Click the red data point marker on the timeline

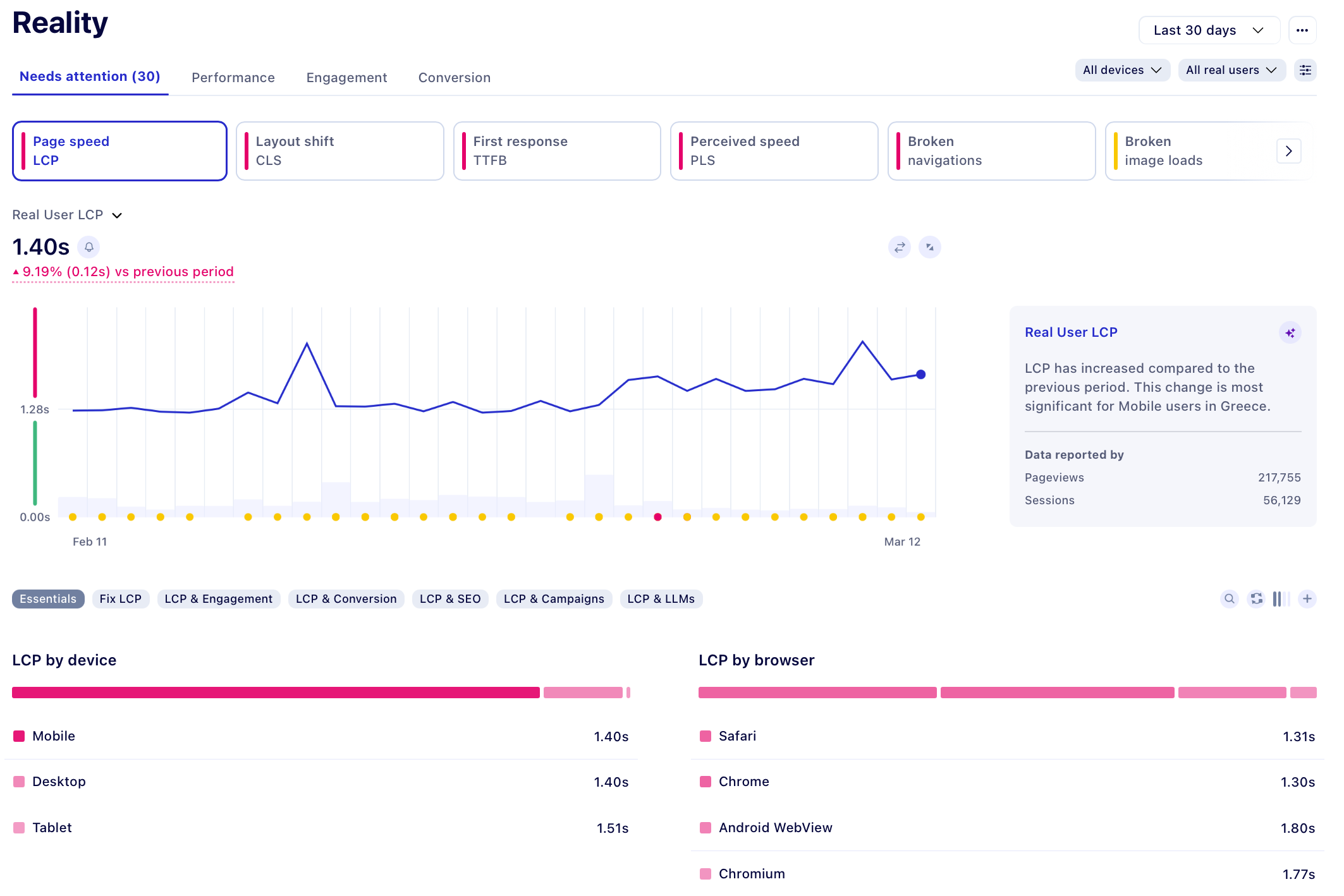click(657, 517)
